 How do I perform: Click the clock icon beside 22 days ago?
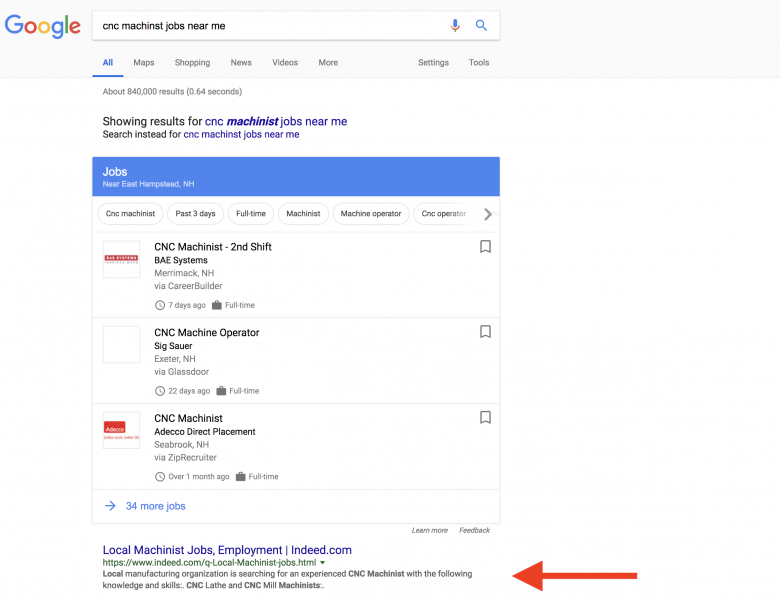(160, 391)
